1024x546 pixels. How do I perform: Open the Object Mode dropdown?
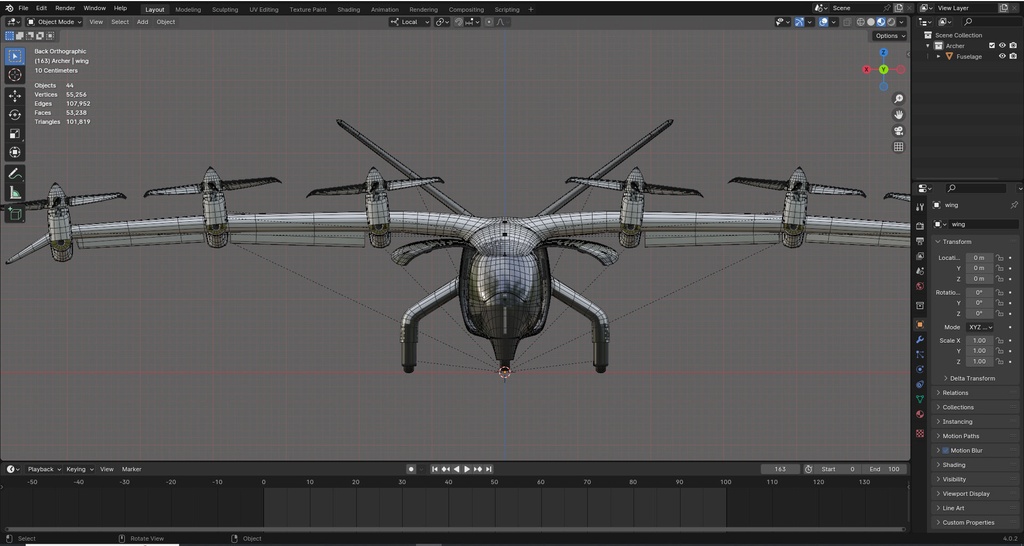coord(54,22)
